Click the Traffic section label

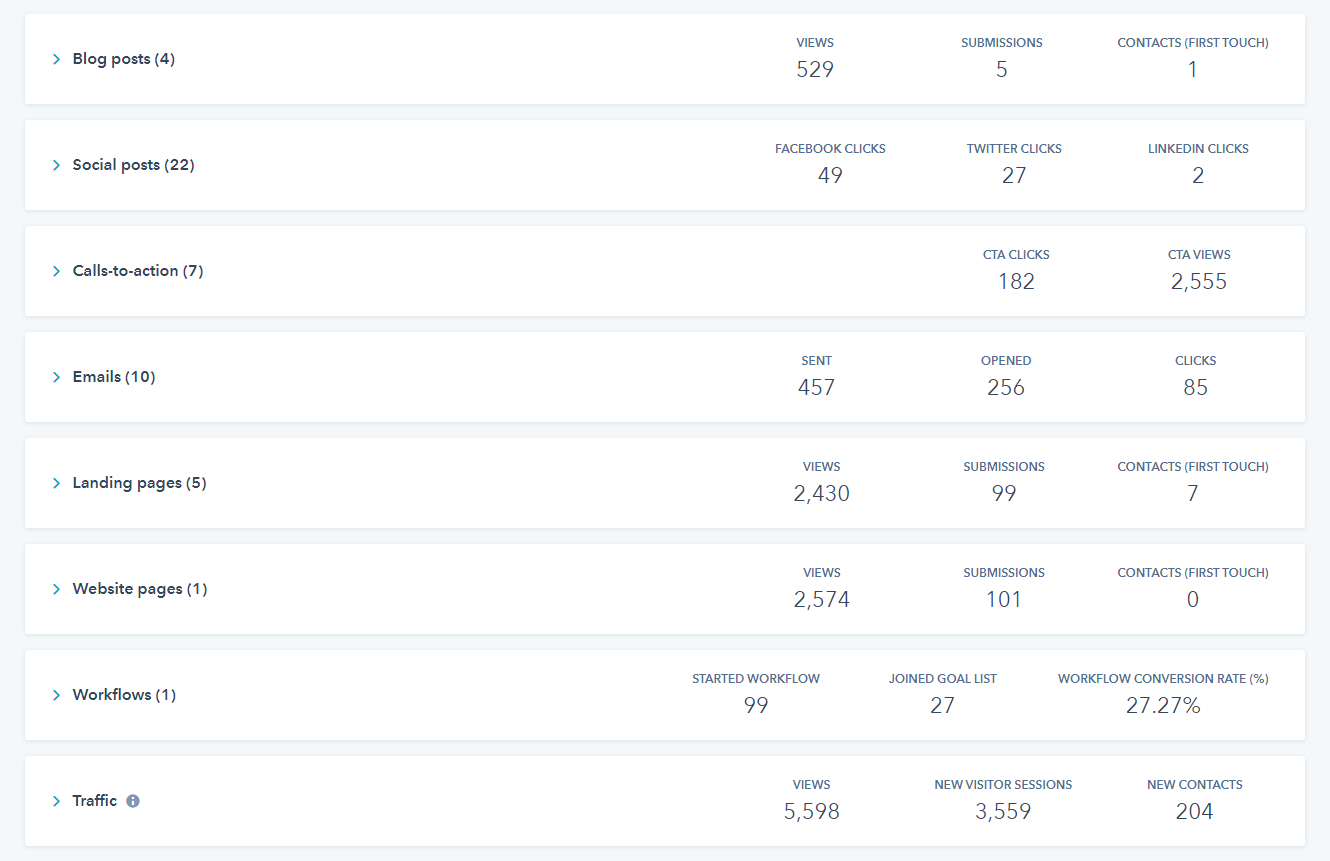coord(95,801)
